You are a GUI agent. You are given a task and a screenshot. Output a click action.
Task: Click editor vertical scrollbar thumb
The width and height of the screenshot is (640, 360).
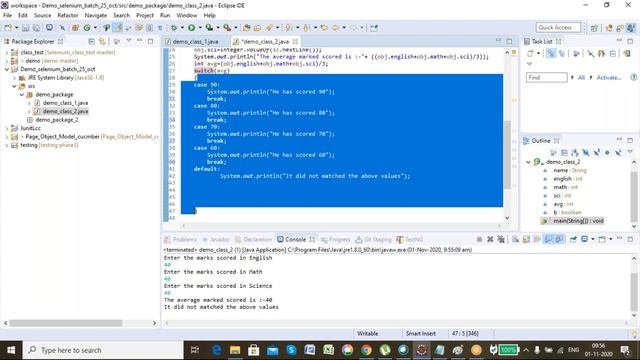pos(507,155)
